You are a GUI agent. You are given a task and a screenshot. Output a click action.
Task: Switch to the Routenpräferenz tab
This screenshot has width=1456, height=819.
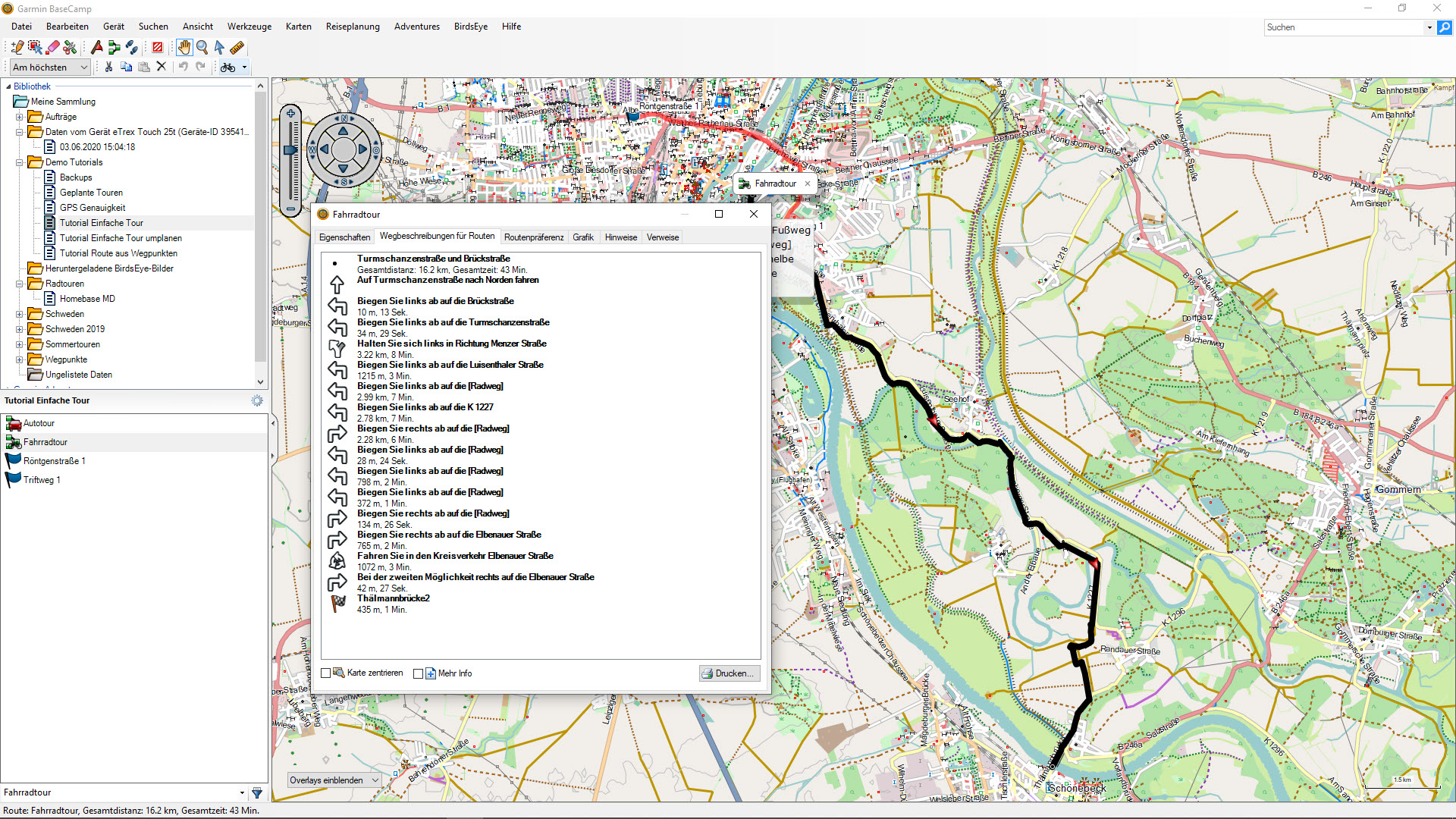click(x=534, y=237)
